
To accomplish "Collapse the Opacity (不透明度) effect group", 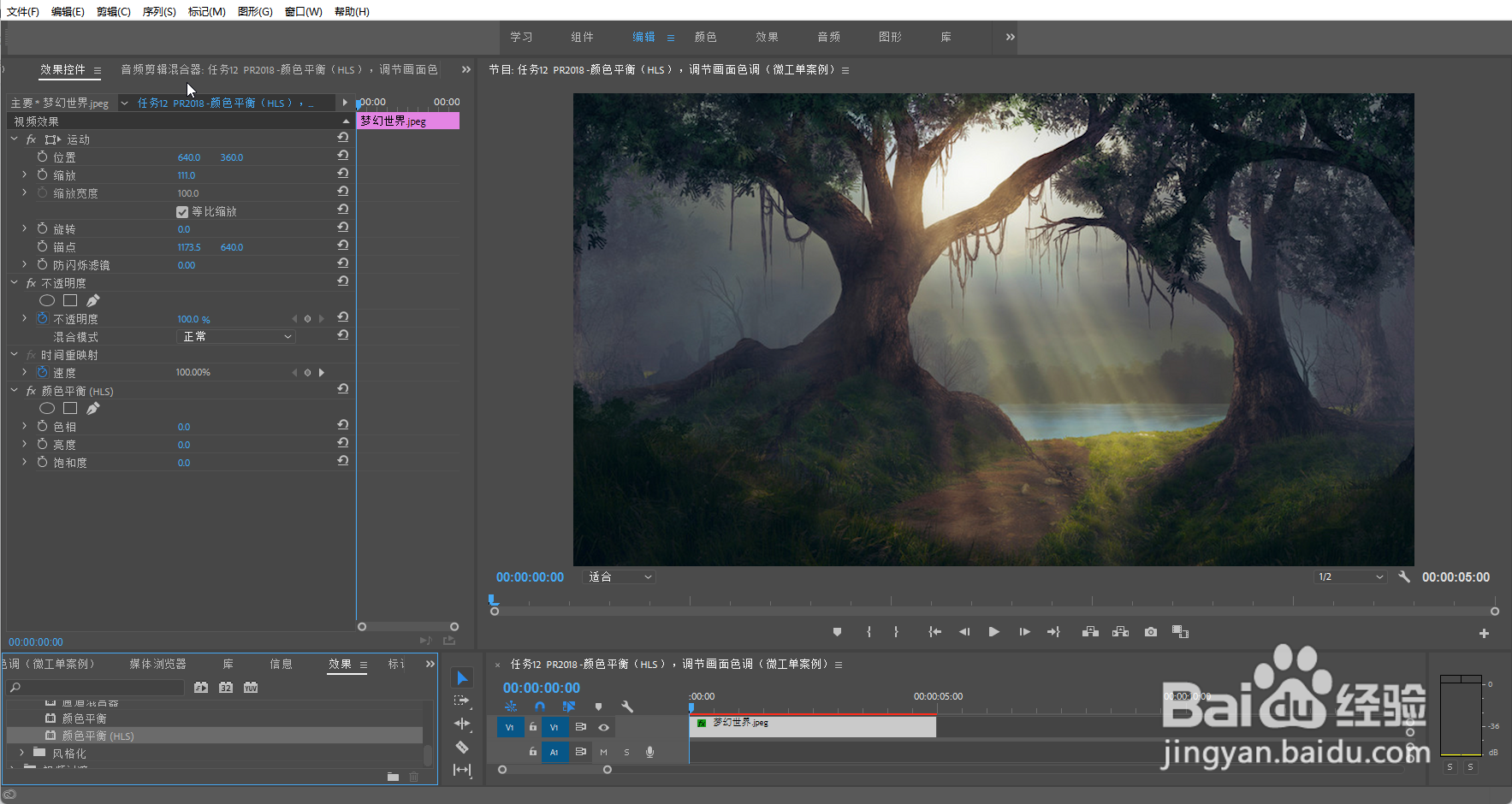I will (14, 282).
